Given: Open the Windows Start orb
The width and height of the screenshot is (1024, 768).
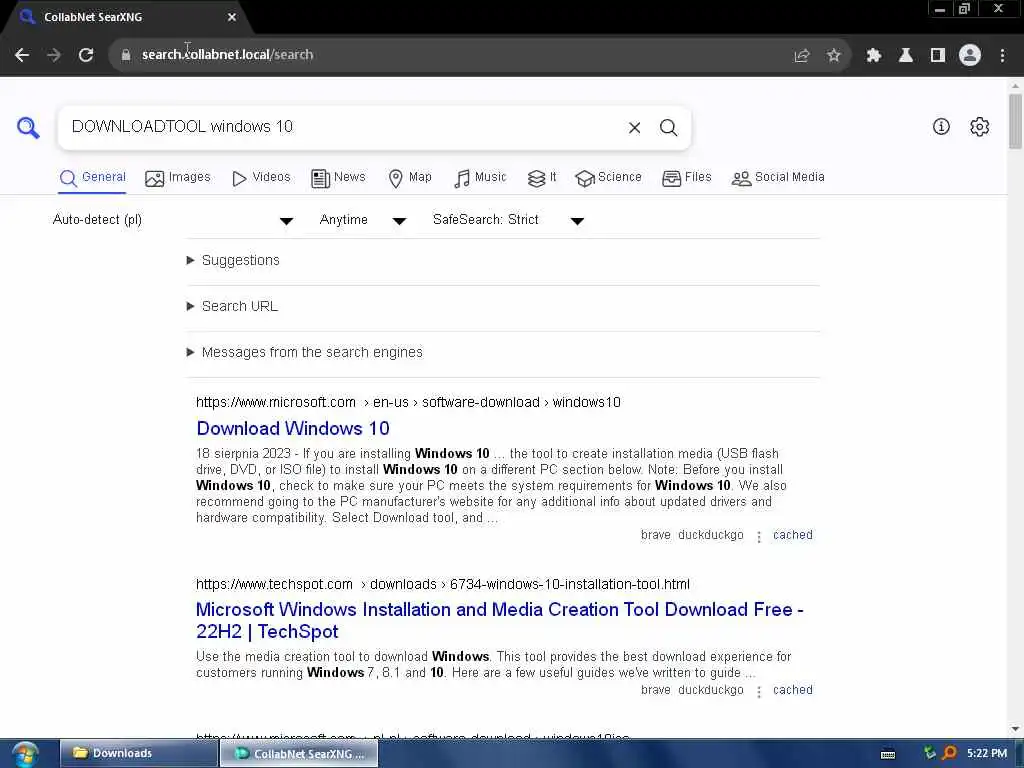Looking at the screenshot, I should pyautogui.click(x=25, y=754).
